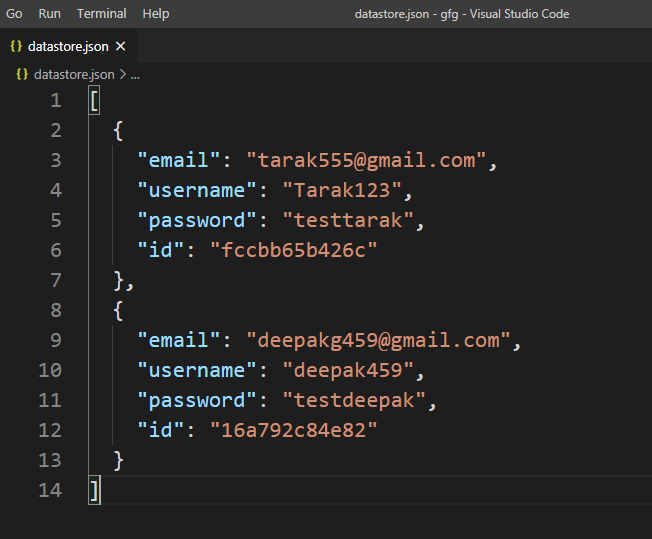The image size is (652, 539).
Task: Click datastore.json in the breadcrumb bar
Action: 74,74
